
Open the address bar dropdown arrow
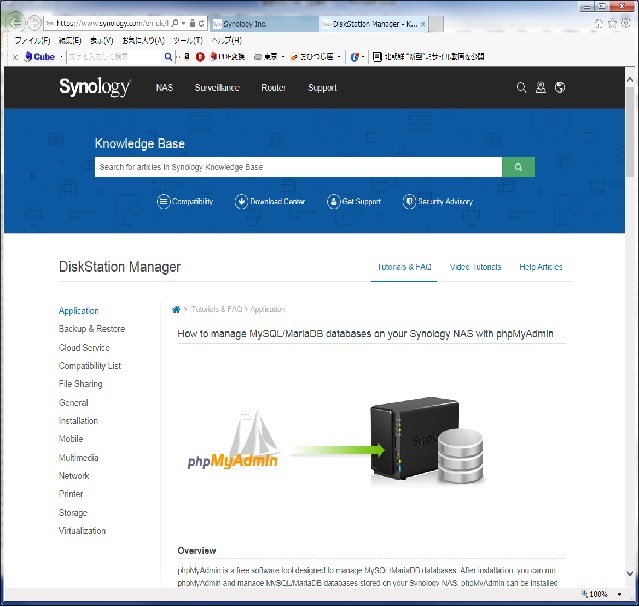(x=183, y=23)
